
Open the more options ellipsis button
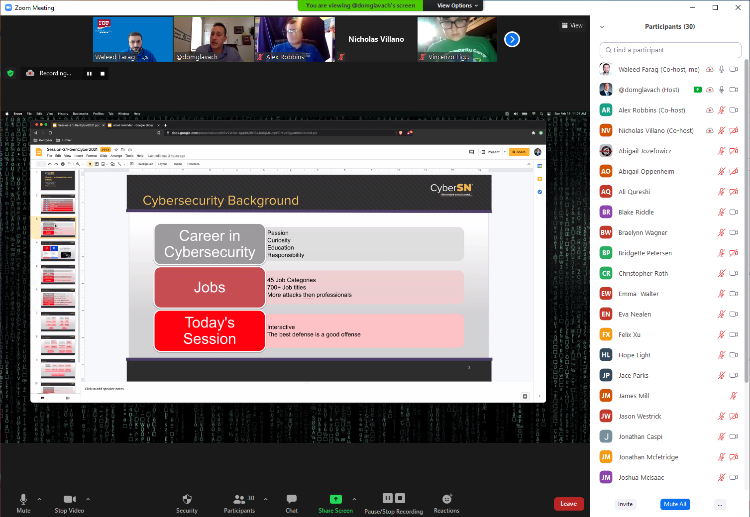point(720,504)
